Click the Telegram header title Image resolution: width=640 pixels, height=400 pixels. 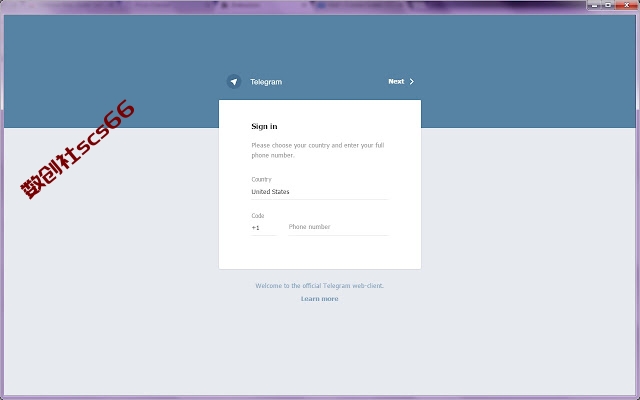pos(266,82)
